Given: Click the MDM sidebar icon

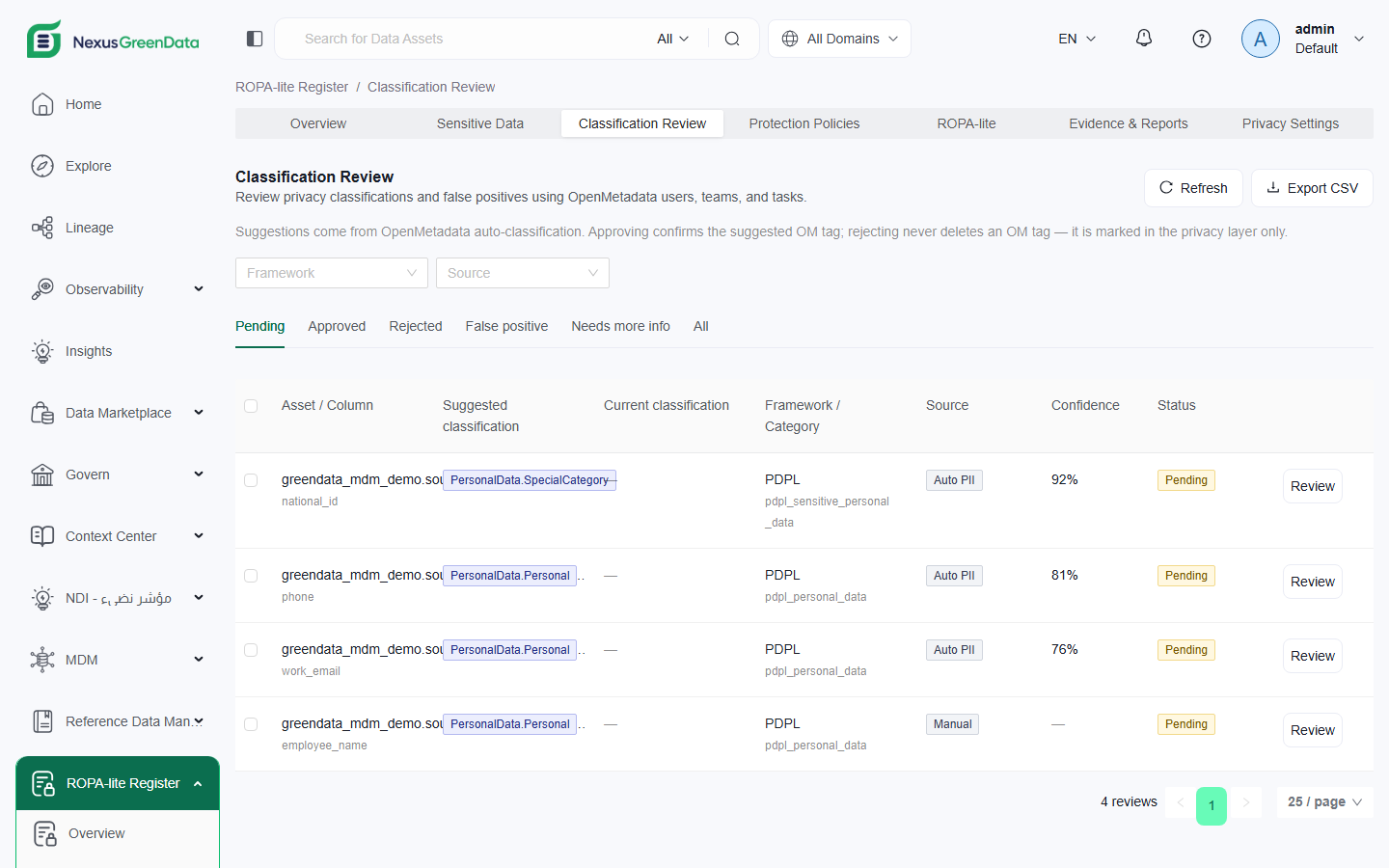Looking at the screenshot, I should point(42,660).
